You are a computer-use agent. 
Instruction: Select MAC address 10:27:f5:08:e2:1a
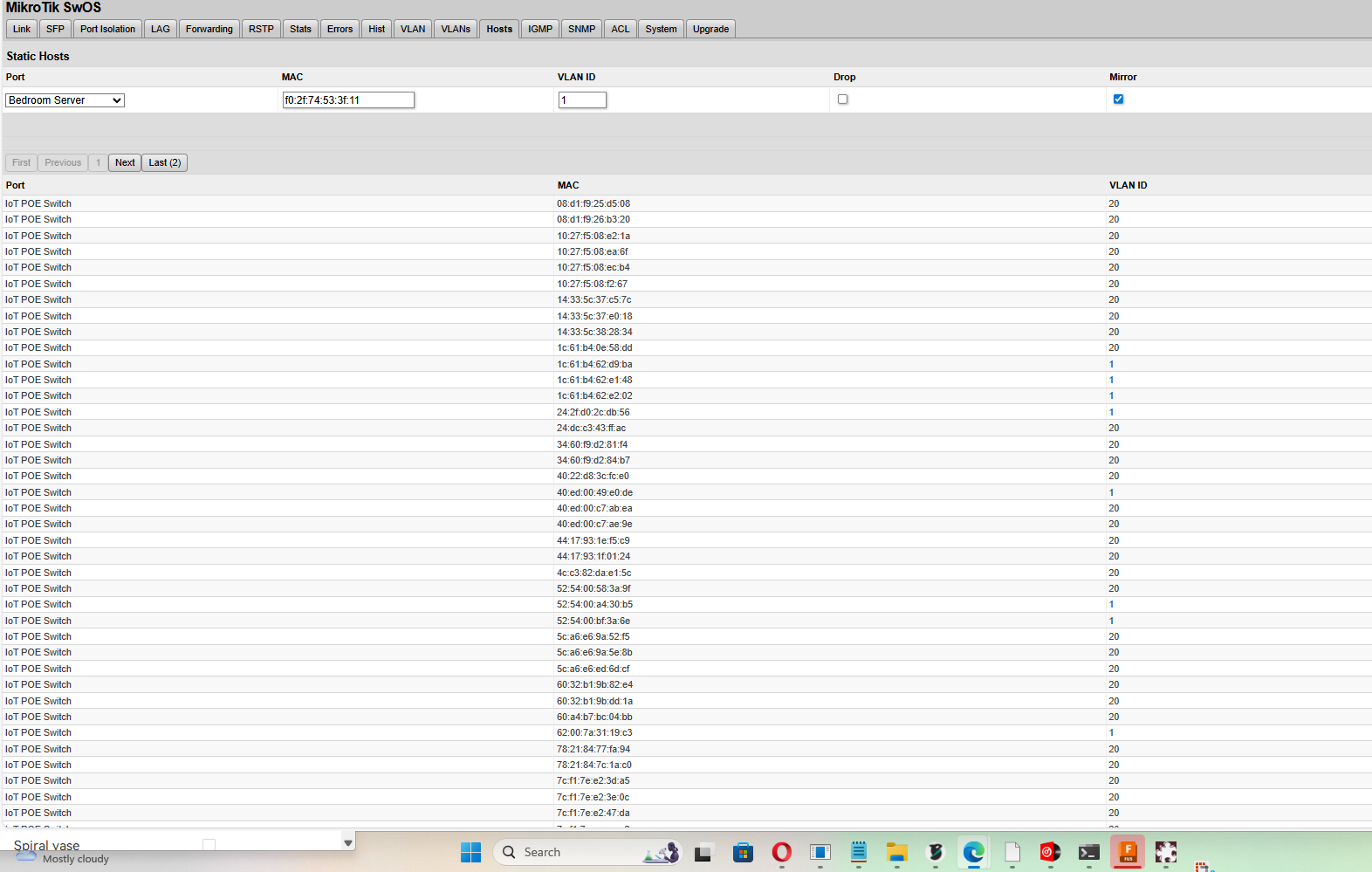click(593, 236)
